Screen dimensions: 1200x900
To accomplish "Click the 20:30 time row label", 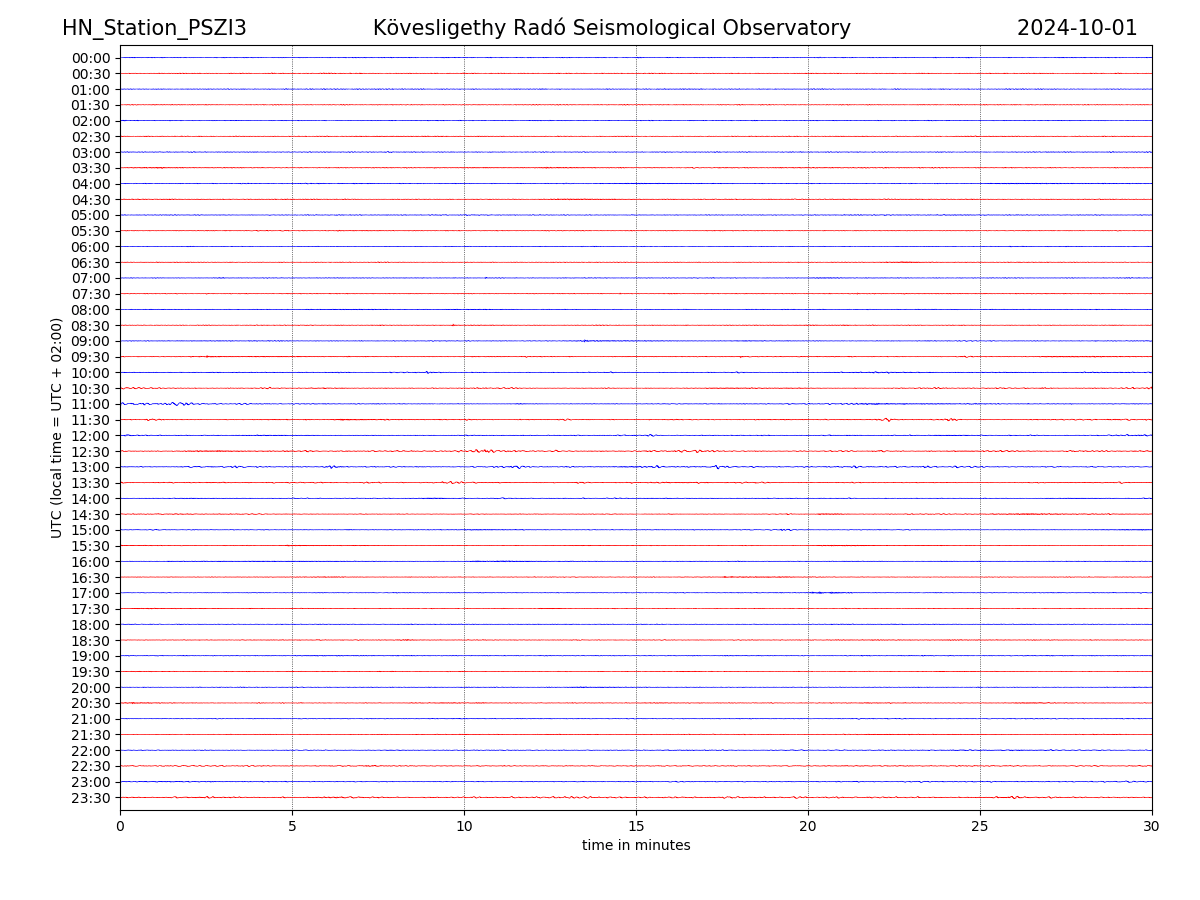I will [x=91, y=704].
